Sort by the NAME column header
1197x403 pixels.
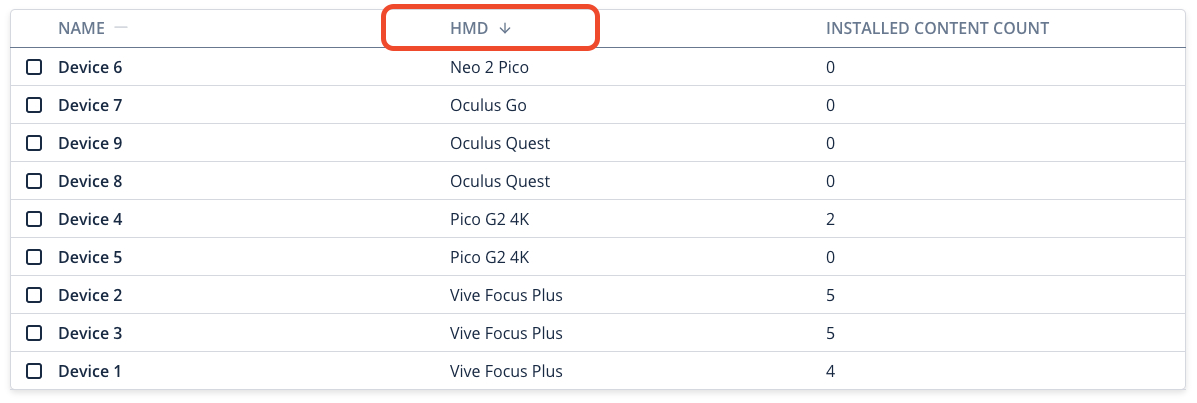click(82, 28)
